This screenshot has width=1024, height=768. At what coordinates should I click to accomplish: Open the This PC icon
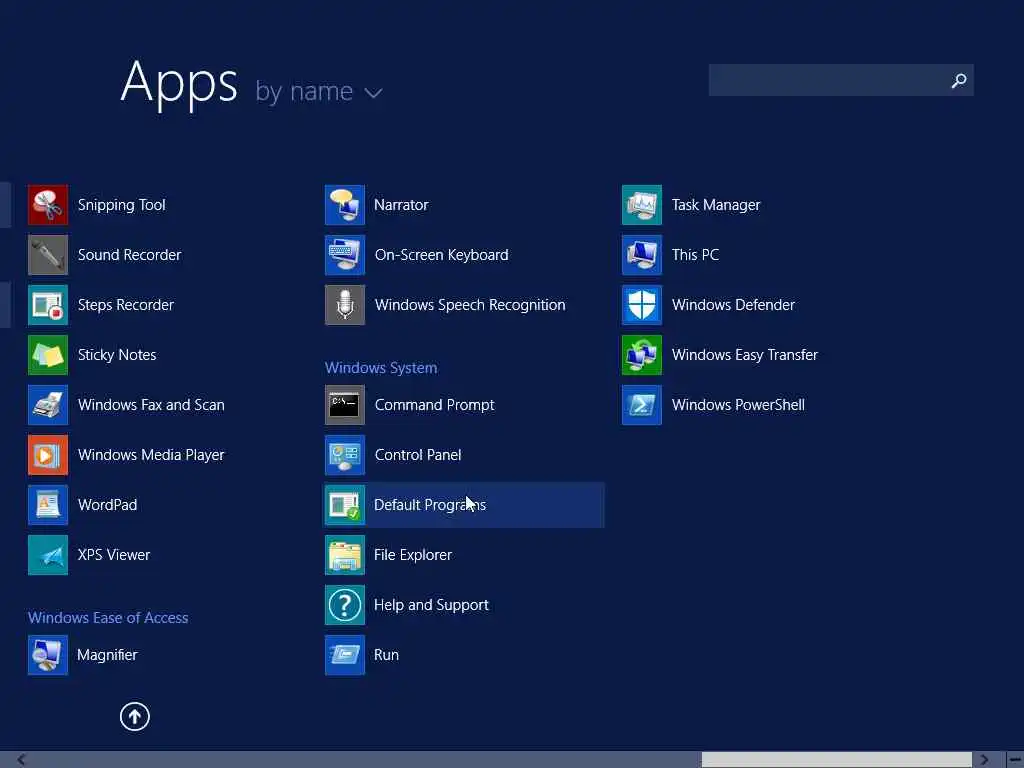(642, 255)
